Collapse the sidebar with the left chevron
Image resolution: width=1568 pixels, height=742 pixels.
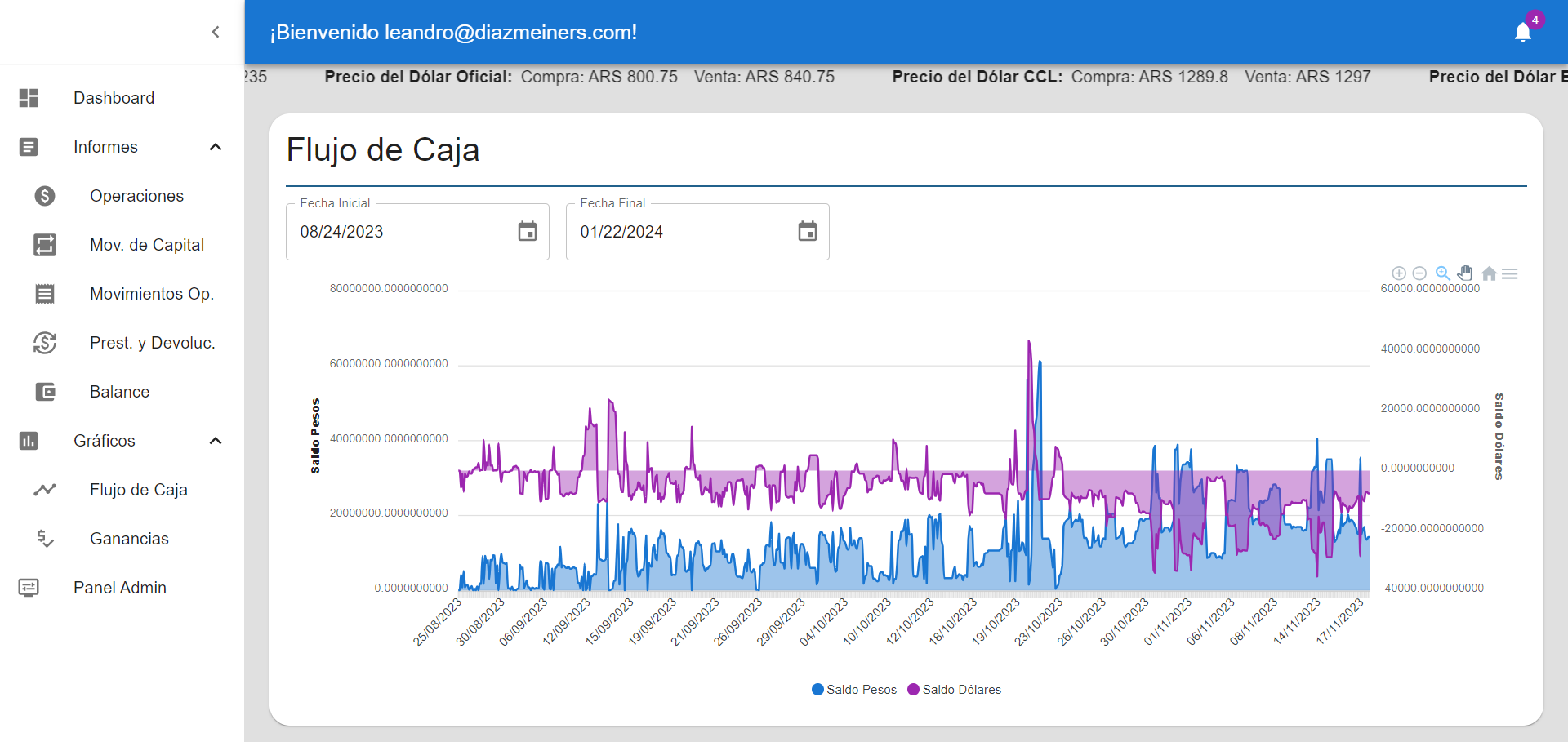(x=216, y=32)
